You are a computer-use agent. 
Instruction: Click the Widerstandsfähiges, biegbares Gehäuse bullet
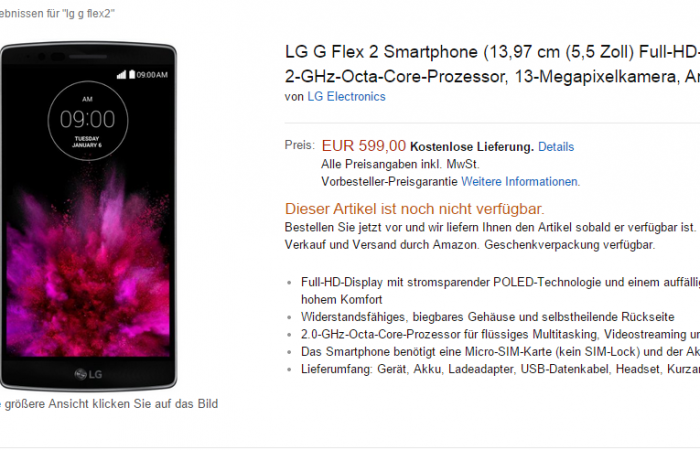point(488,317)
